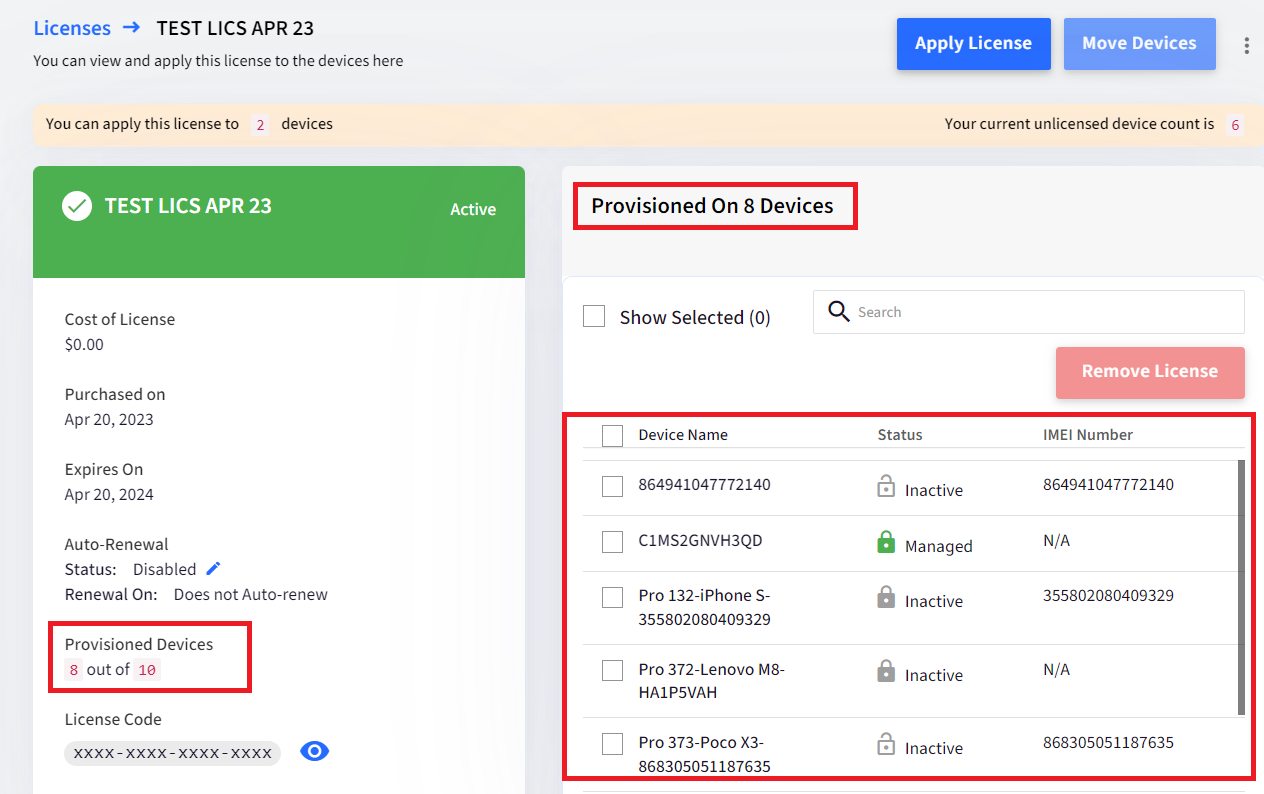Click the lock icon for device 864941047772140
The image size is (1264, 794).
click(x=885, y=487)
